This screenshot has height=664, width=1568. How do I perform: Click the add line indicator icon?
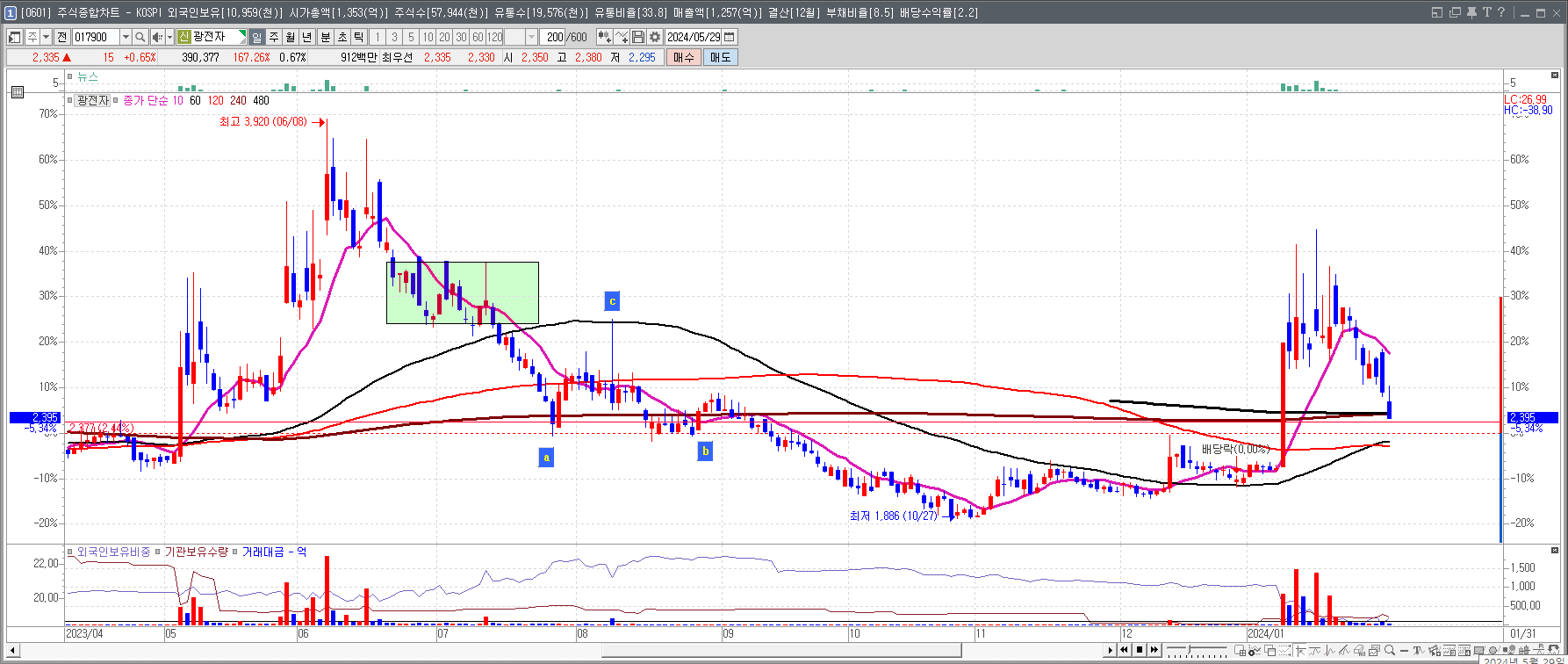click(x=622, y=37)
